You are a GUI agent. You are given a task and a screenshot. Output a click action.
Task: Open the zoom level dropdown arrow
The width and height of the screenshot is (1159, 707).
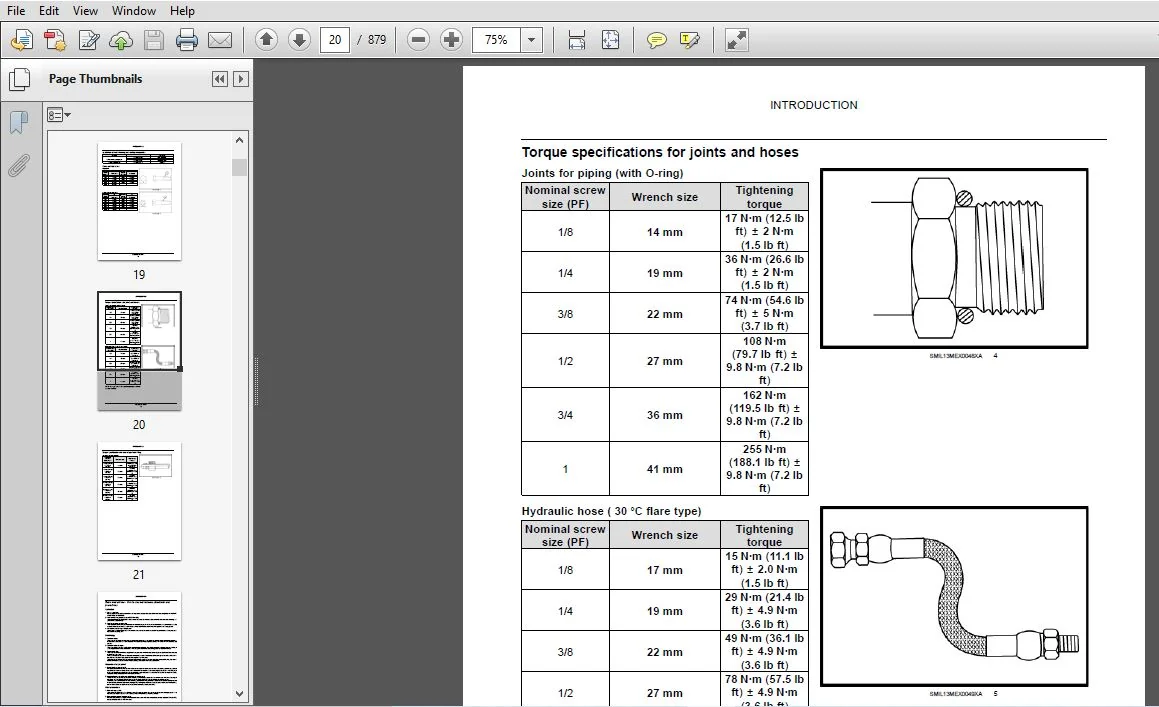tap(531, 40)
